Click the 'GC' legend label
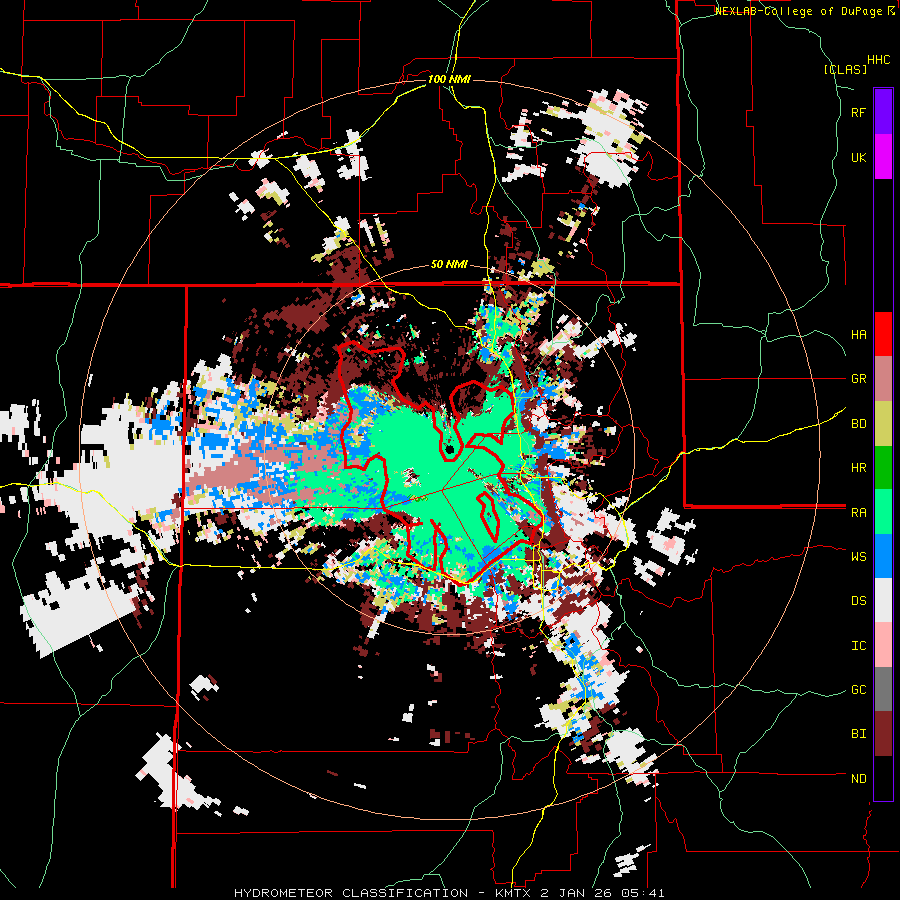The image size is (900, 900). click(858, 690)
